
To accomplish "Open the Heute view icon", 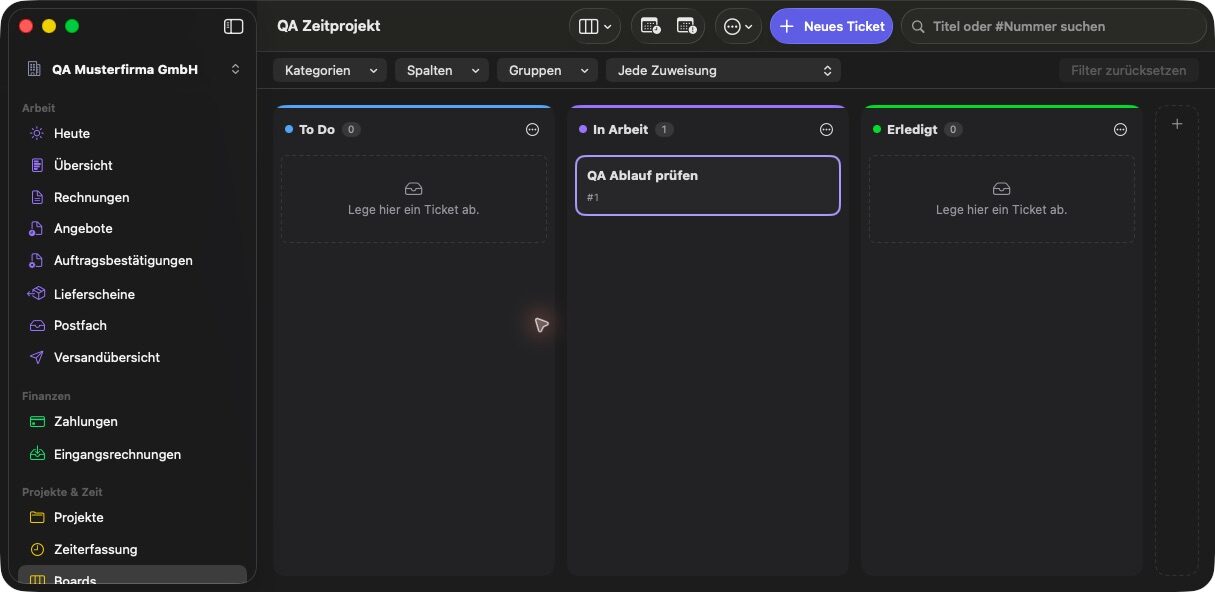I will (x=37, y=133).
